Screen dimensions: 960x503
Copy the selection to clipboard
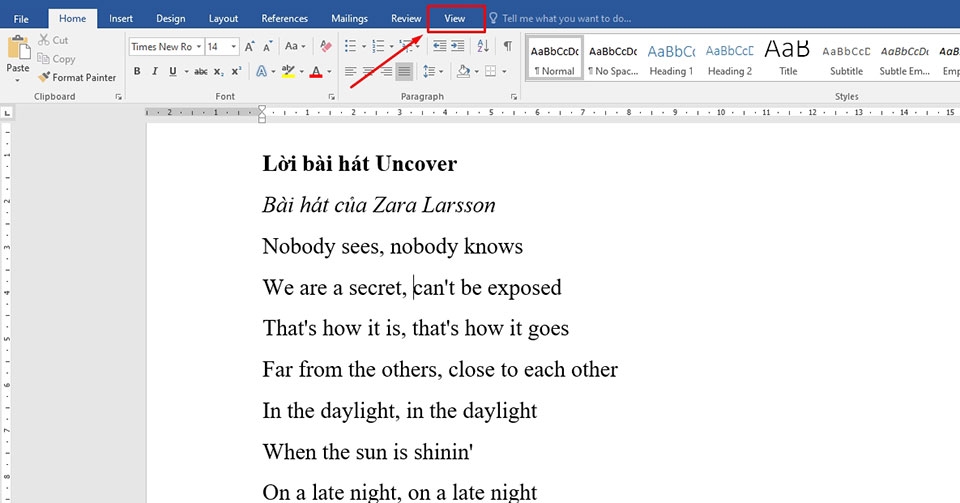[x=56, y=59]
